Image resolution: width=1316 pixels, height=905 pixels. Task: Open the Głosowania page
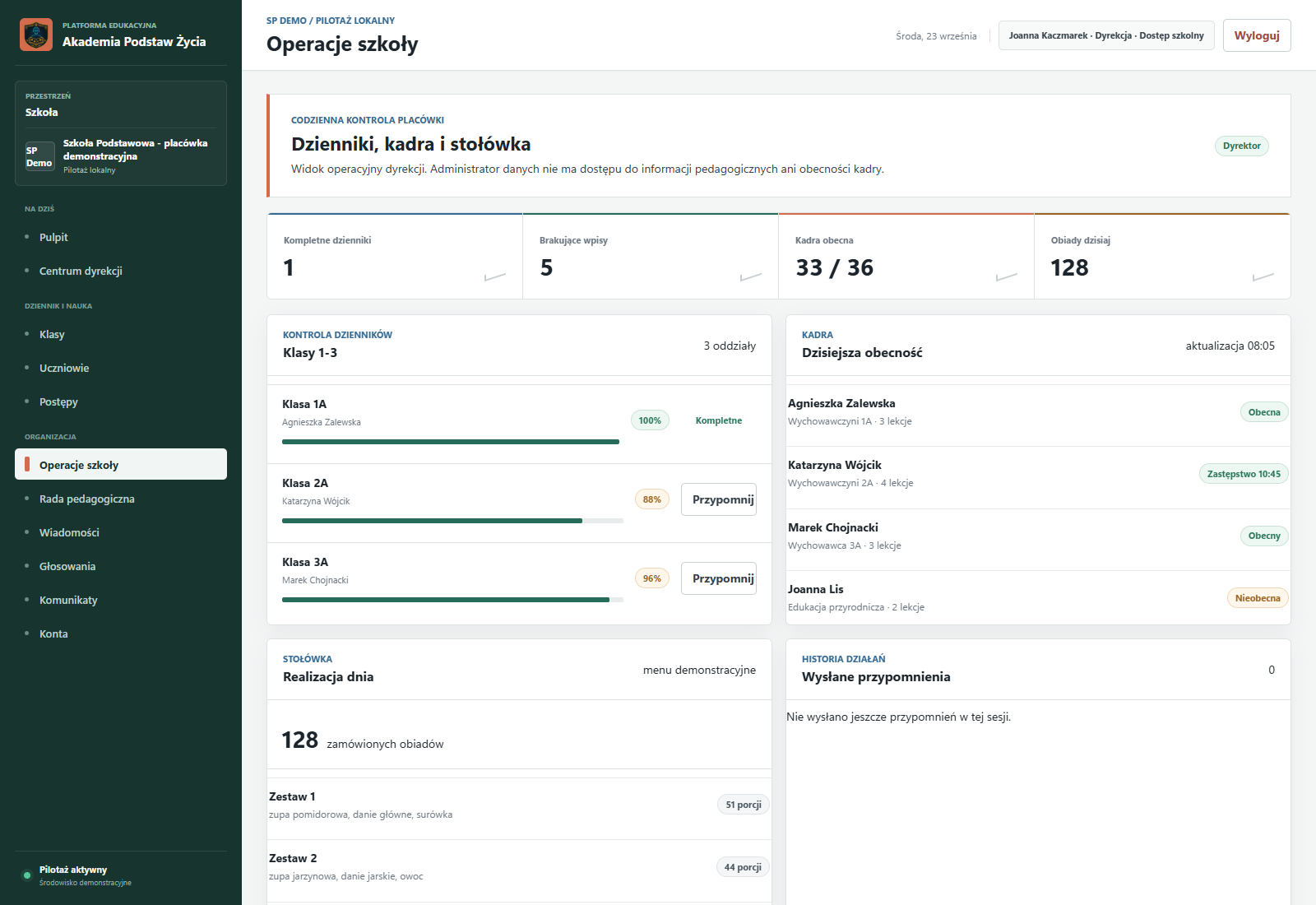pyautogui.click(x=121, y=566)
